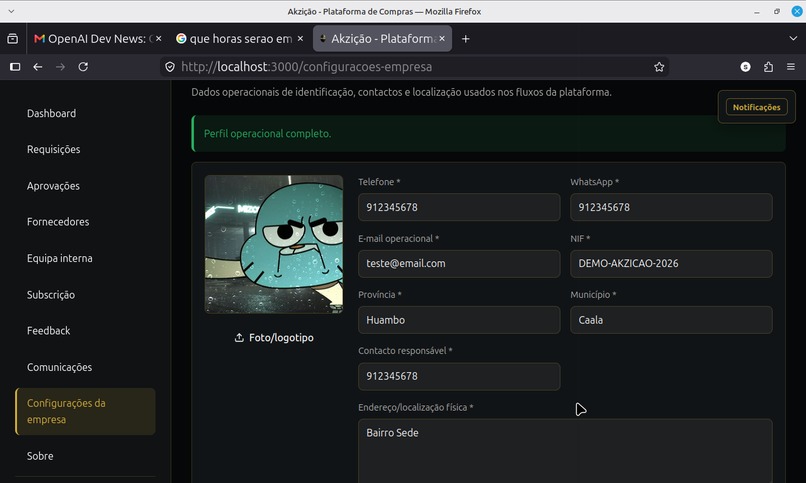Open the Firefox hamburger menu
806x483 pixels.
(x=791, y=67)
